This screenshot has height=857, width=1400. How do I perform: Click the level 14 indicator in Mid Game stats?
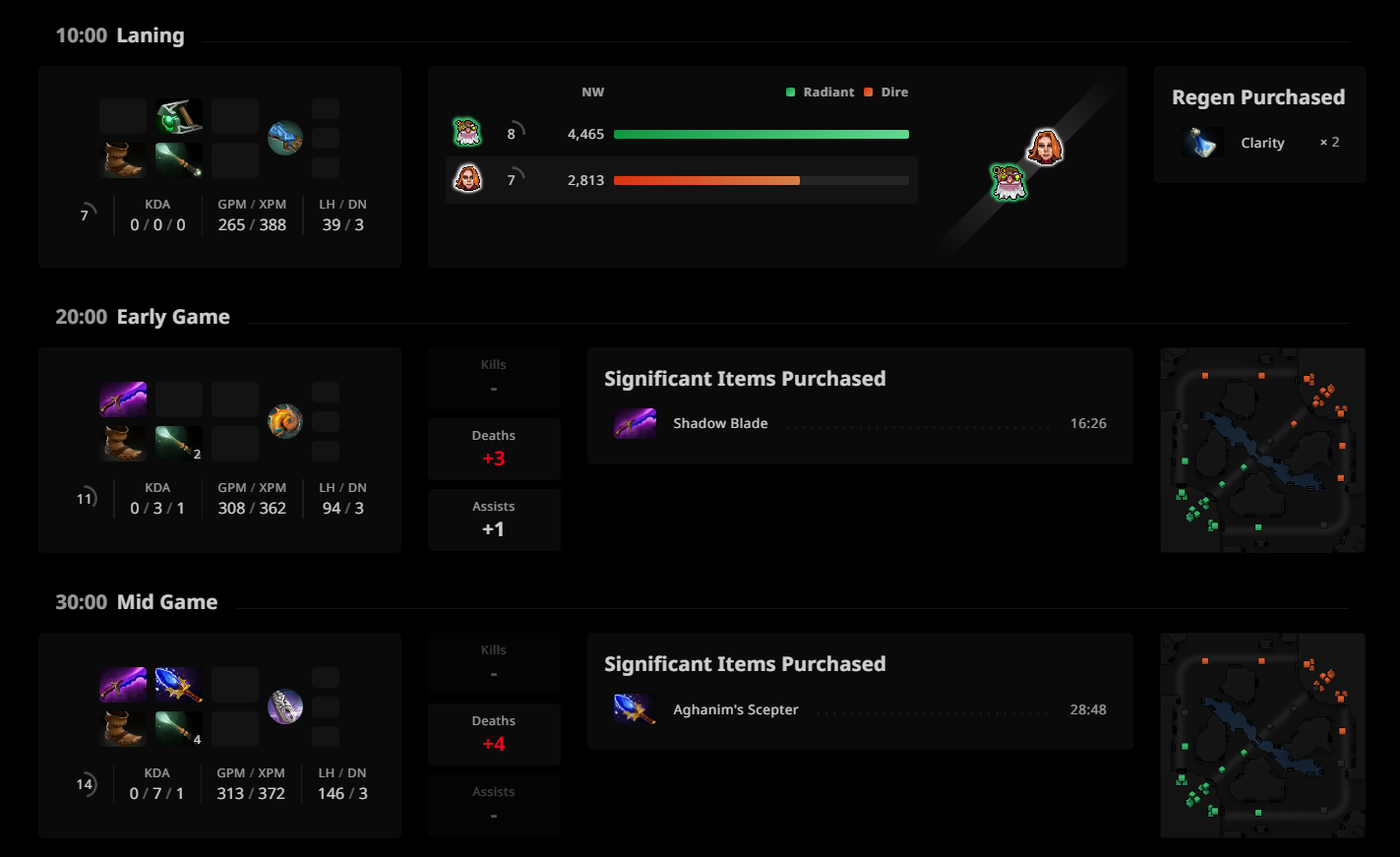pyautogui.click(x=87, y=783)
